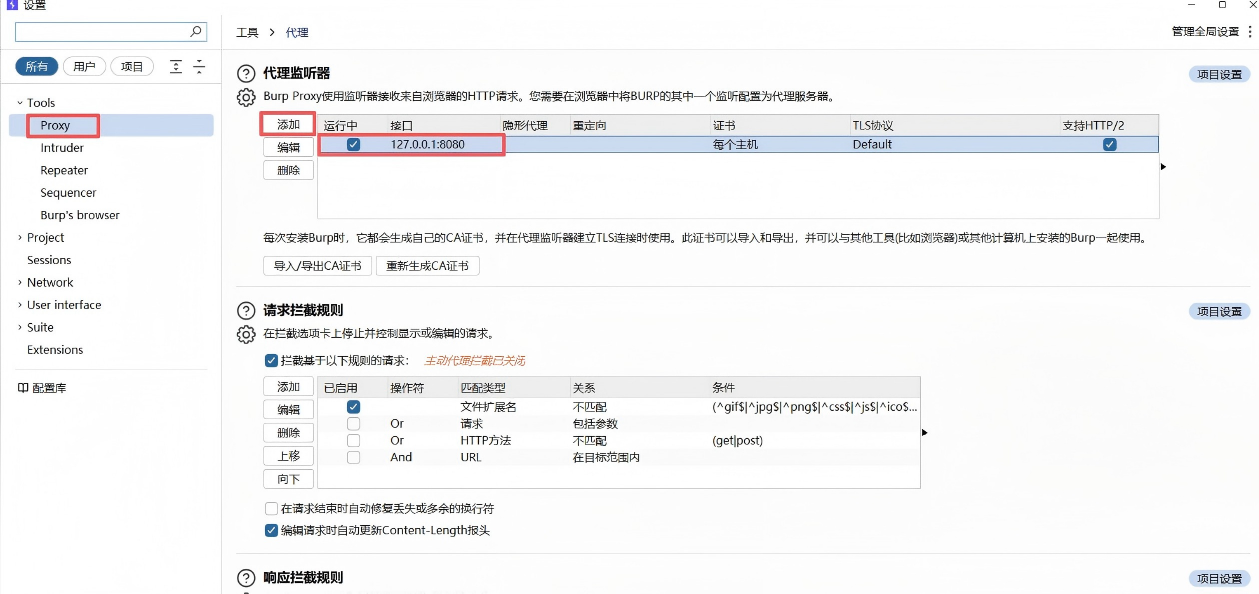
Task: Disable the 文件扩展名 rule checkbox
Action: click(353, 407)
